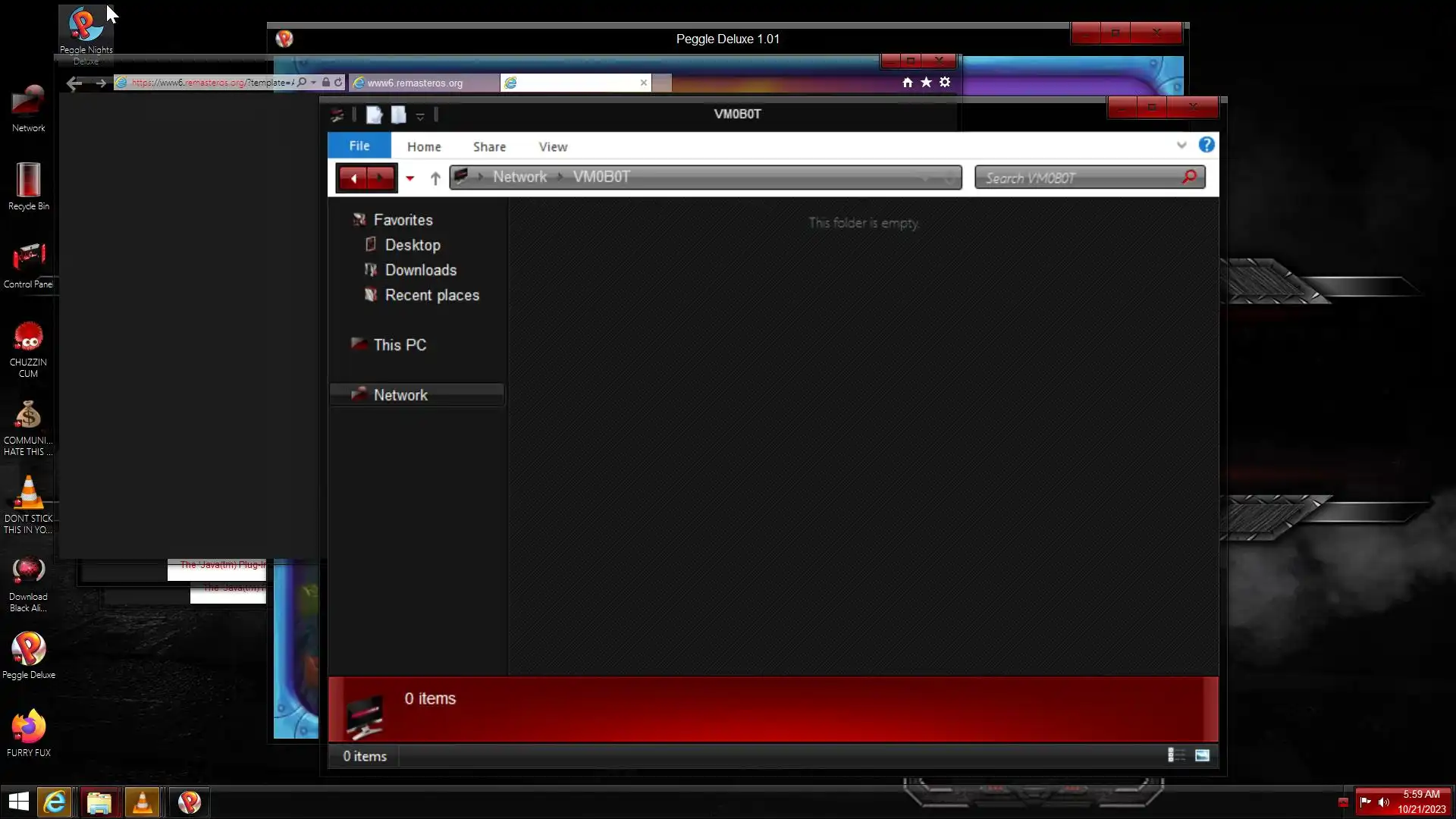1456x819 pixels.
Task: Click Network in the address breadcrumb
Action: (519, 177)
